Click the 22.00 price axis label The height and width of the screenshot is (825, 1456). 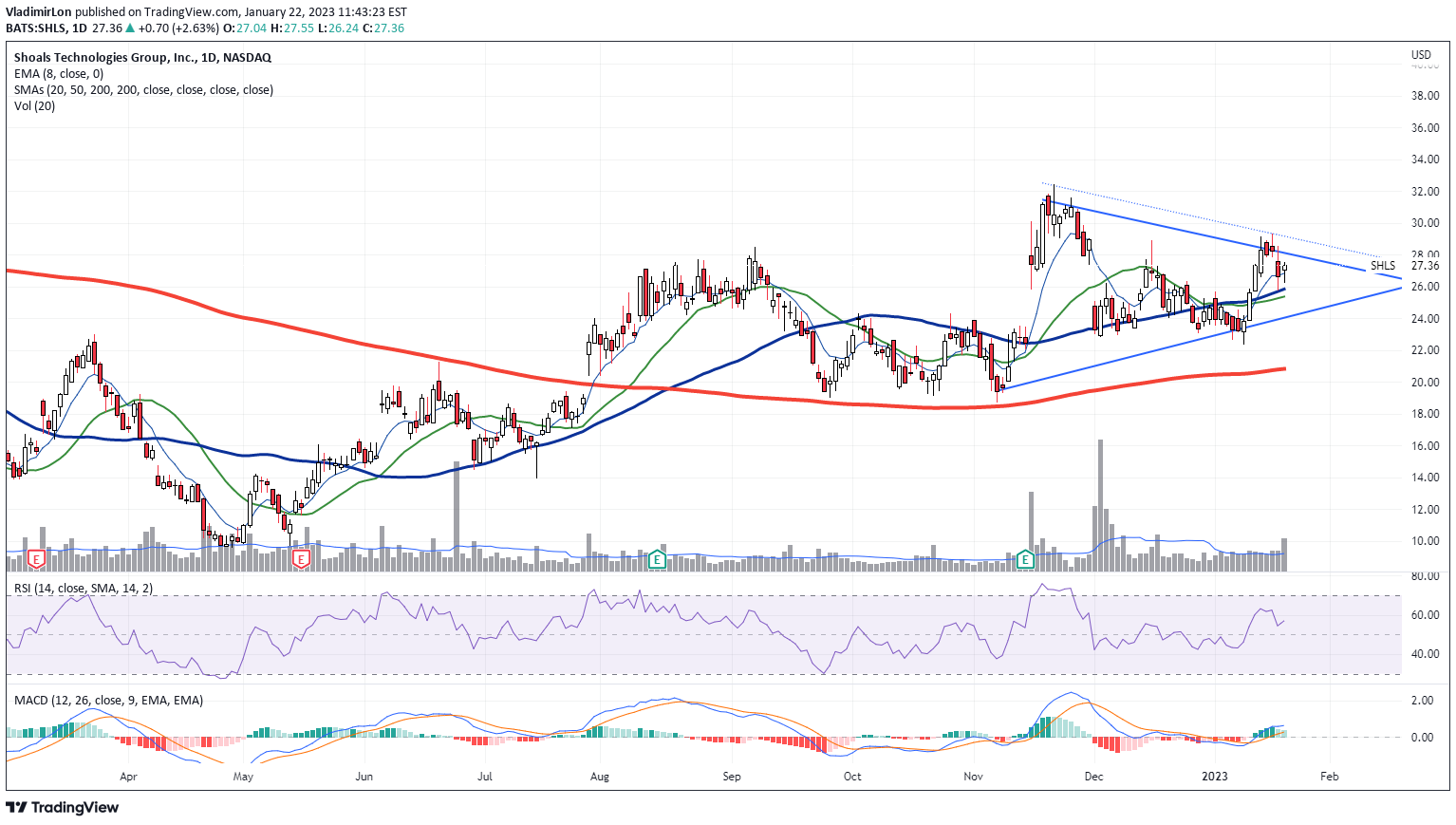[1425, 350]
